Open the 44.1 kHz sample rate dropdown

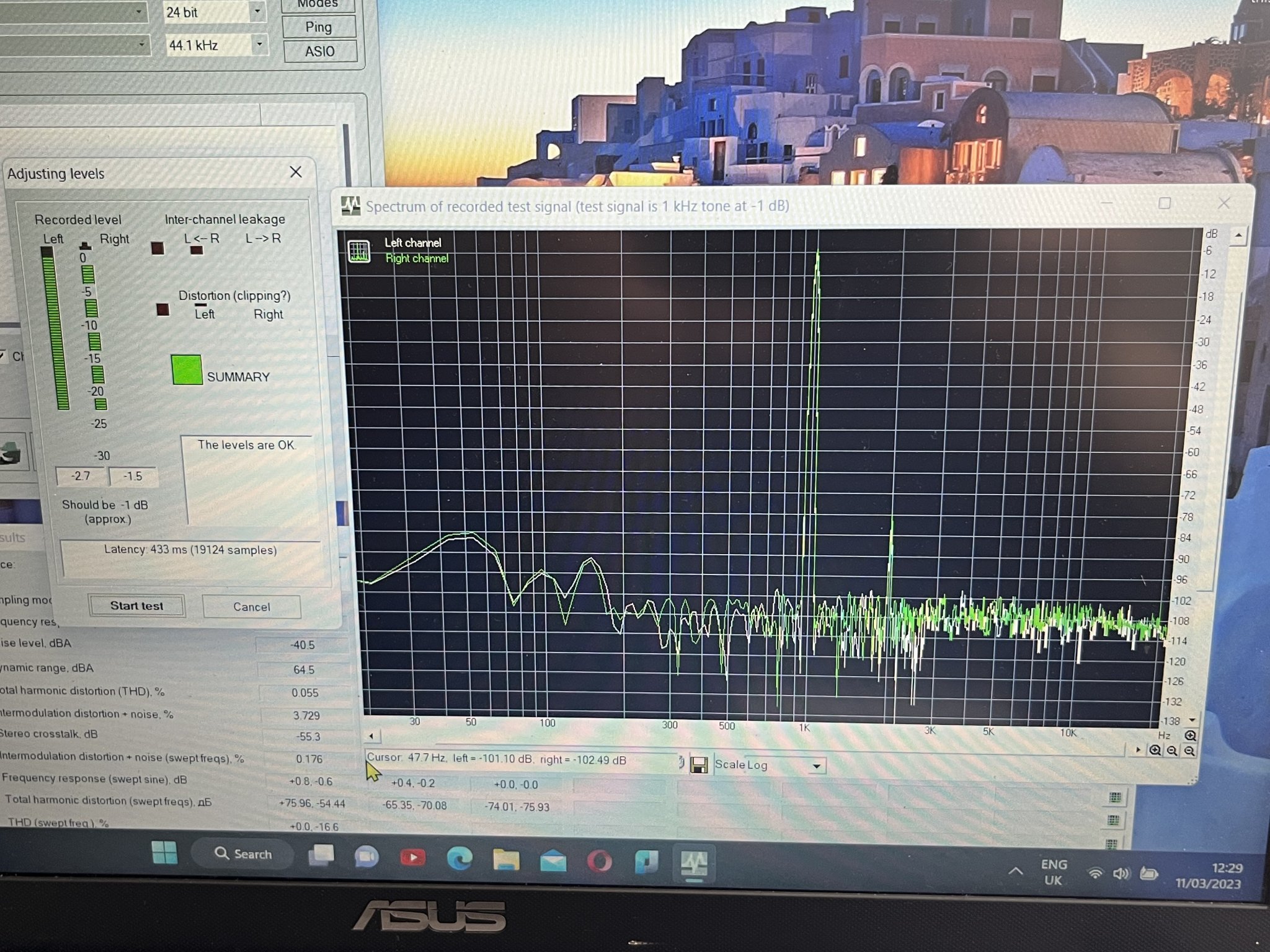(x=260, y=44)
